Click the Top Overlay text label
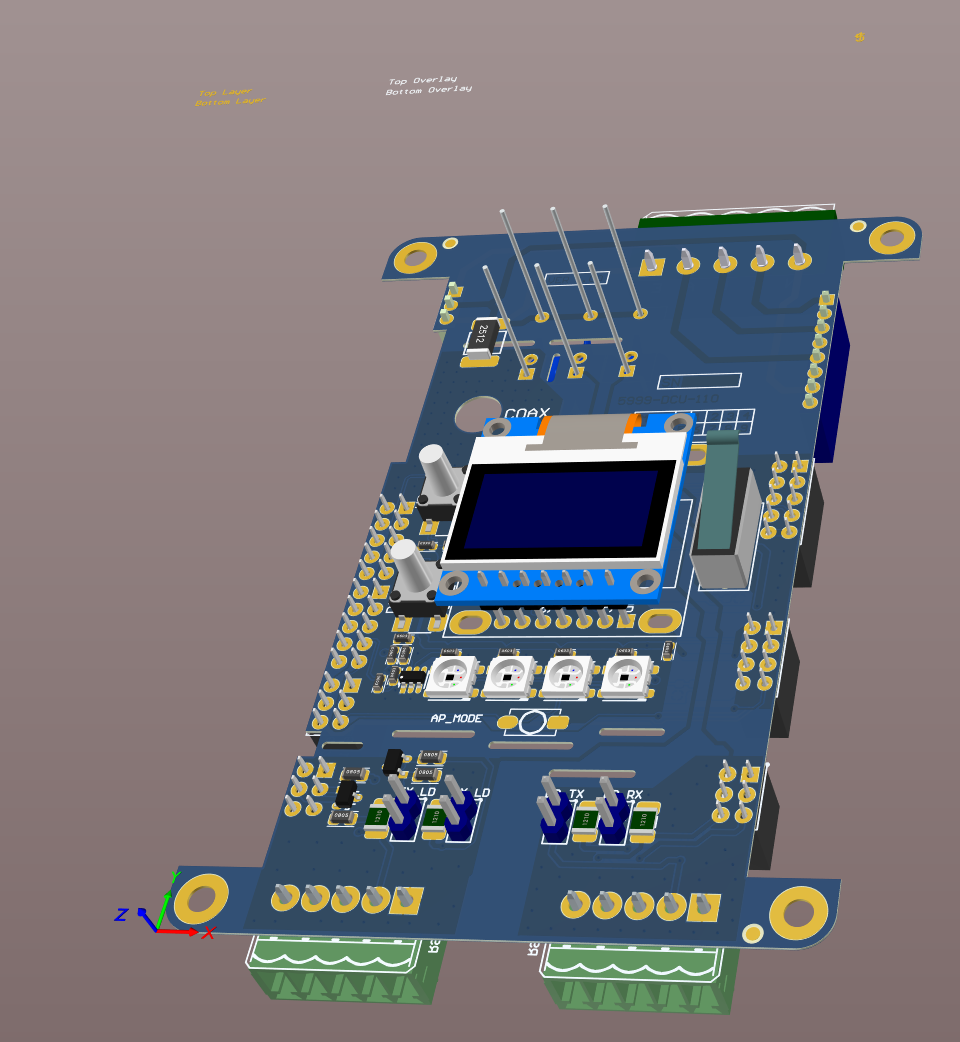The image size is (960, 1042). click(422, 80)
